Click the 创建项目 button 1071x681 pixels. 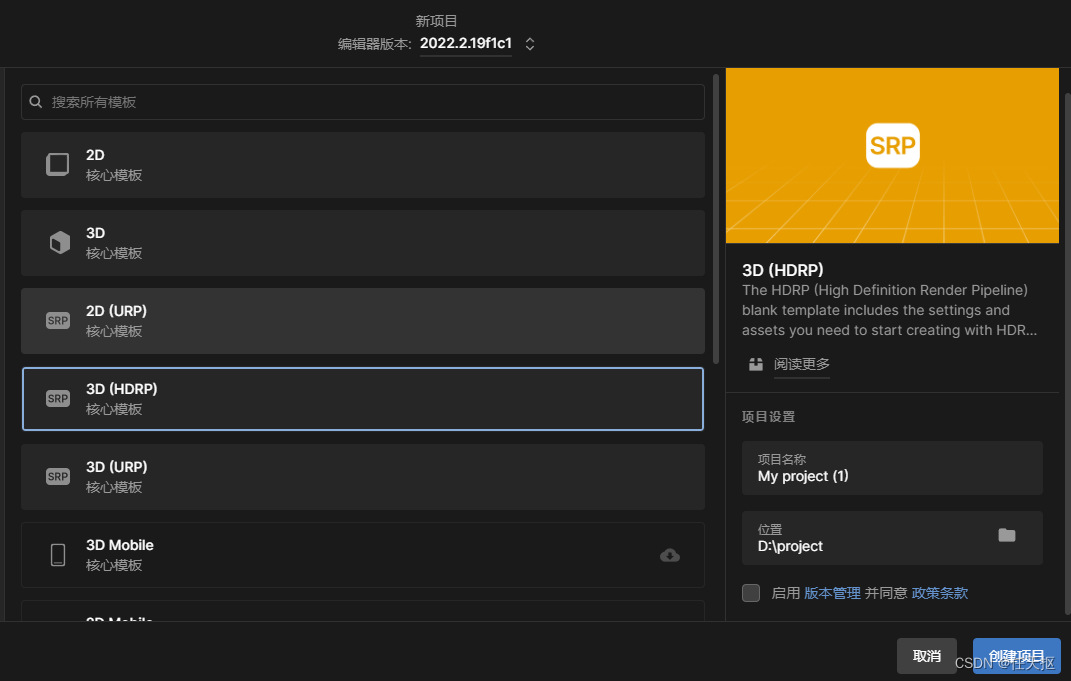click(x=1016, y=656)
